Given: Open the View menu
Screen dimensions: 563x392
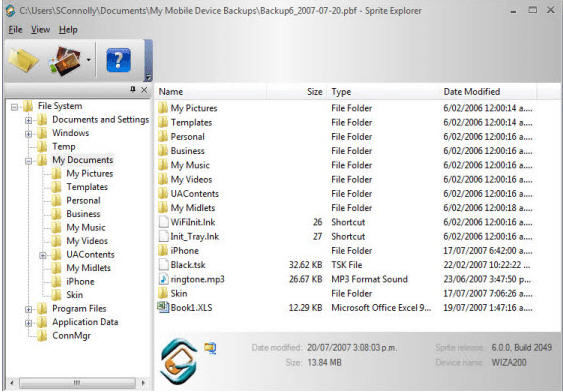Looking at the screenshot, I should [x=40, y=29].
